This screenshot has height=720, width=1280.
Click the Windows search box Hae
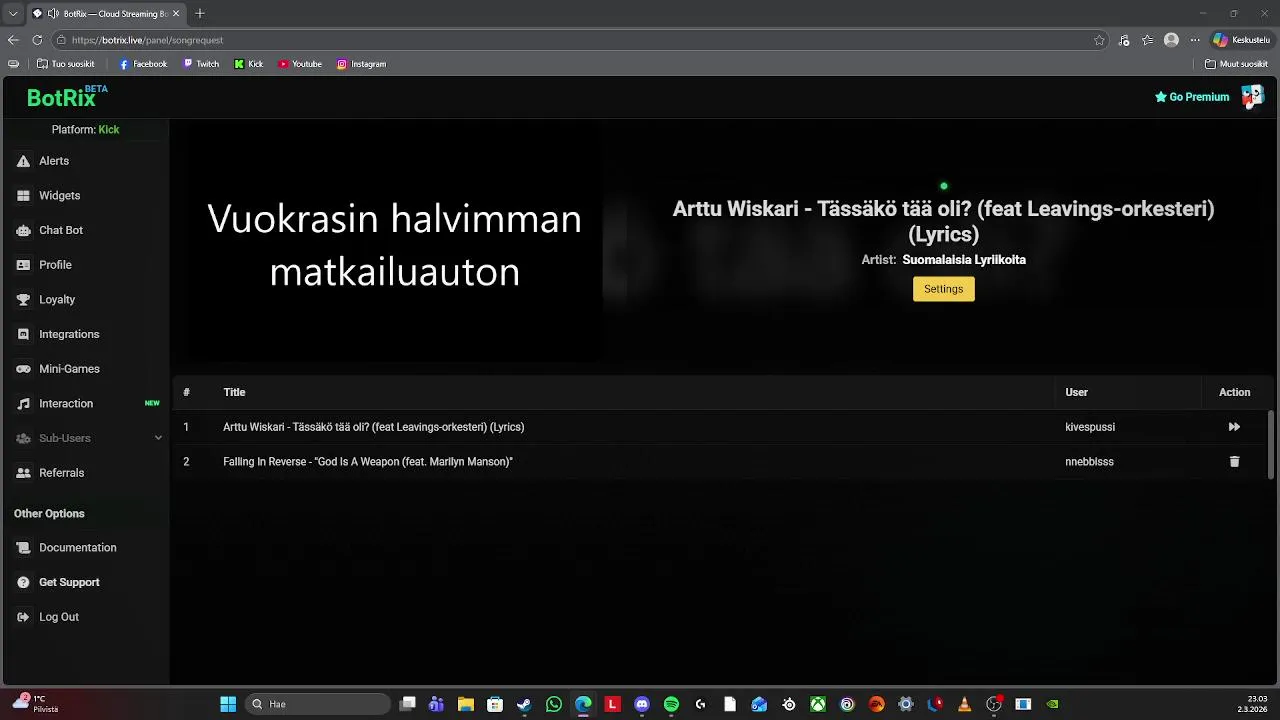318,704
